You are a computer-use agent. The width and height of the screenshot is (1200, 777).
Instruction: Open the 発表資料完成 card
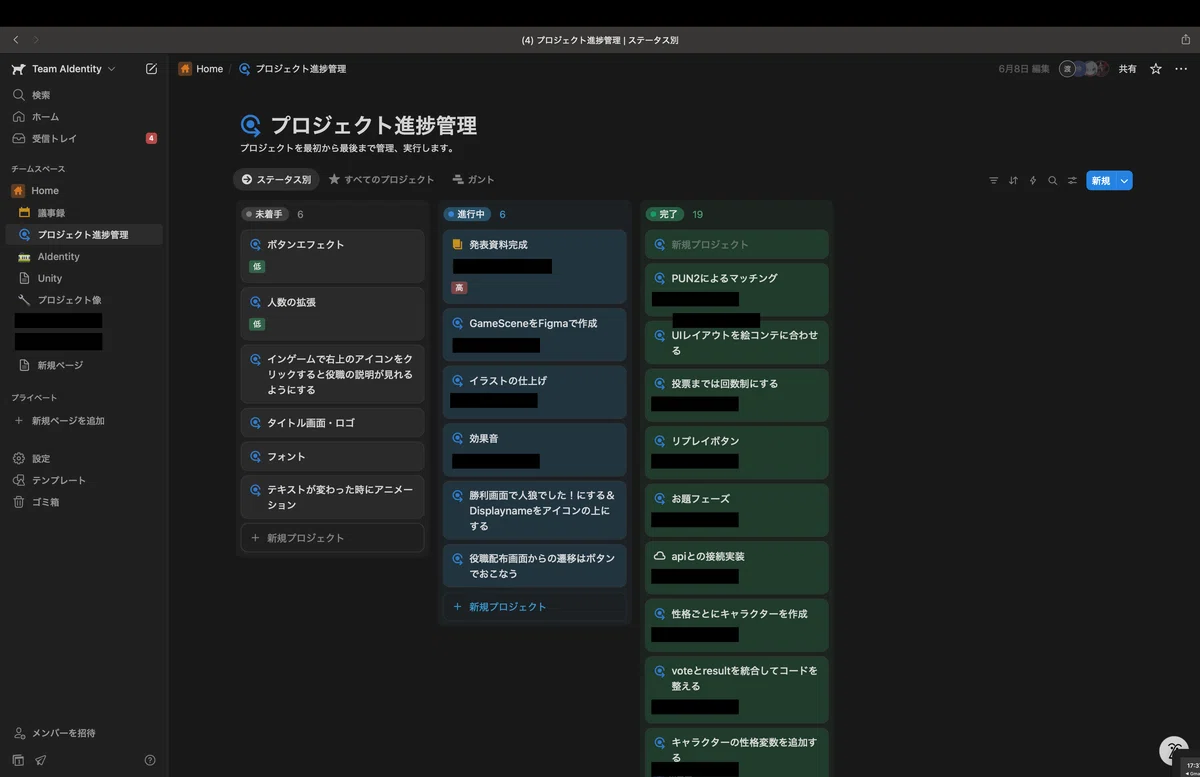click(x=535, y=267)
